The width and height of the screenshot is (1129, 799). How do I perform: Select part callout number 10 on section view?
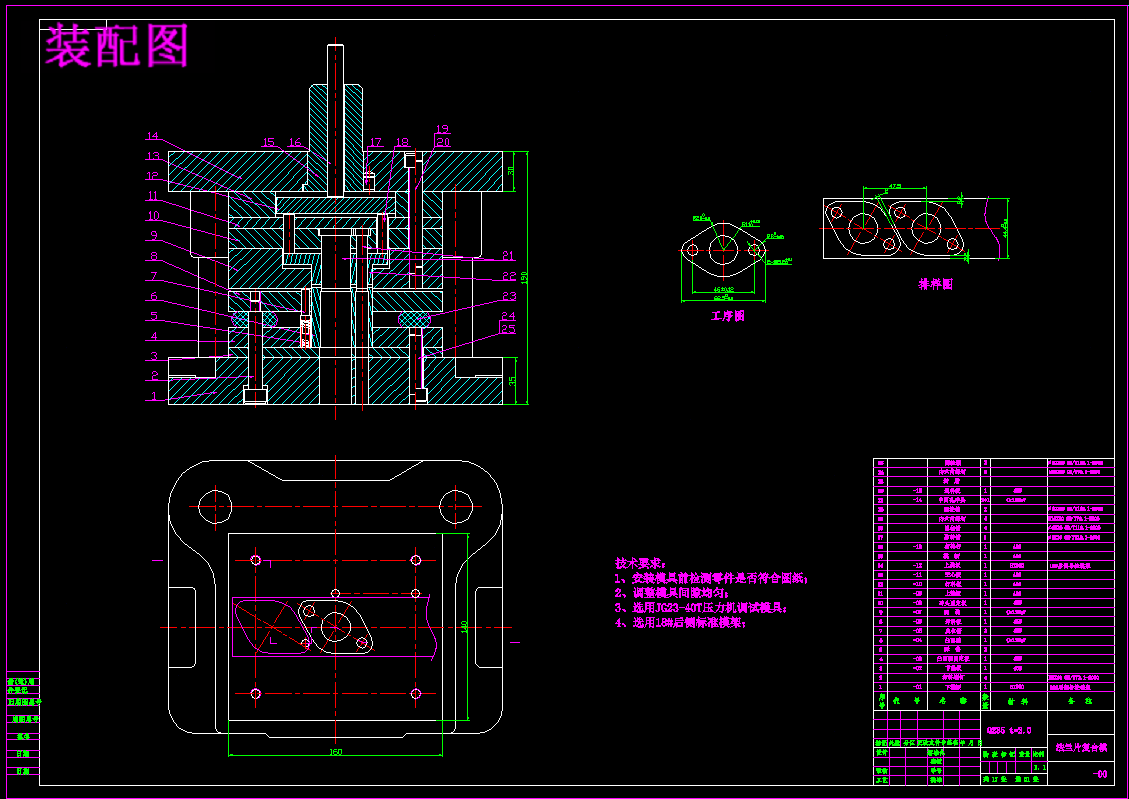pyautogui.click(x=152, y=216)
